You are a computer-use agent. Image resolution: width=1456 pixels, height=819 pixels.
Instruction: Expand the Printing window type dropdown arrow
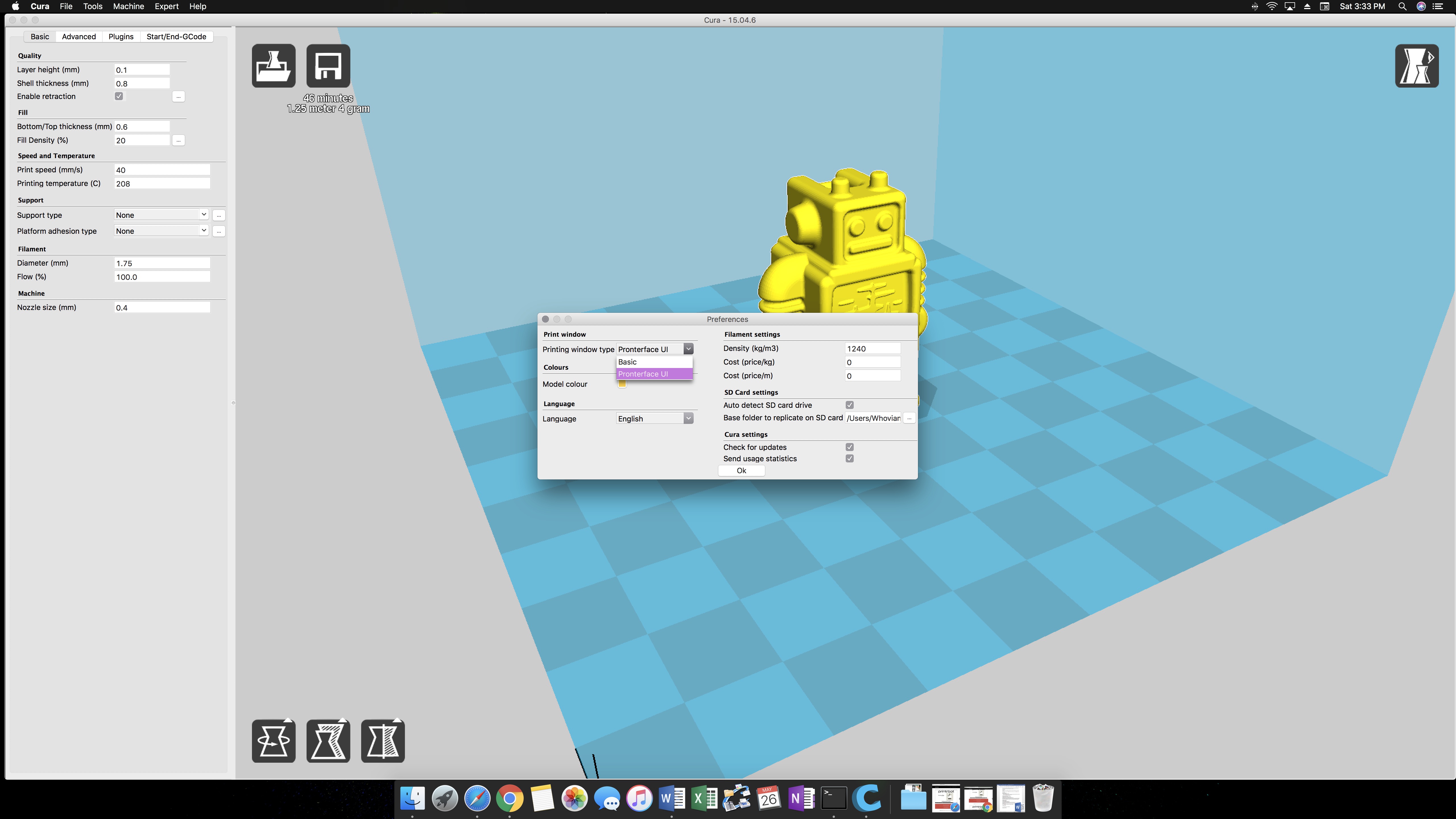coord(688,349)
